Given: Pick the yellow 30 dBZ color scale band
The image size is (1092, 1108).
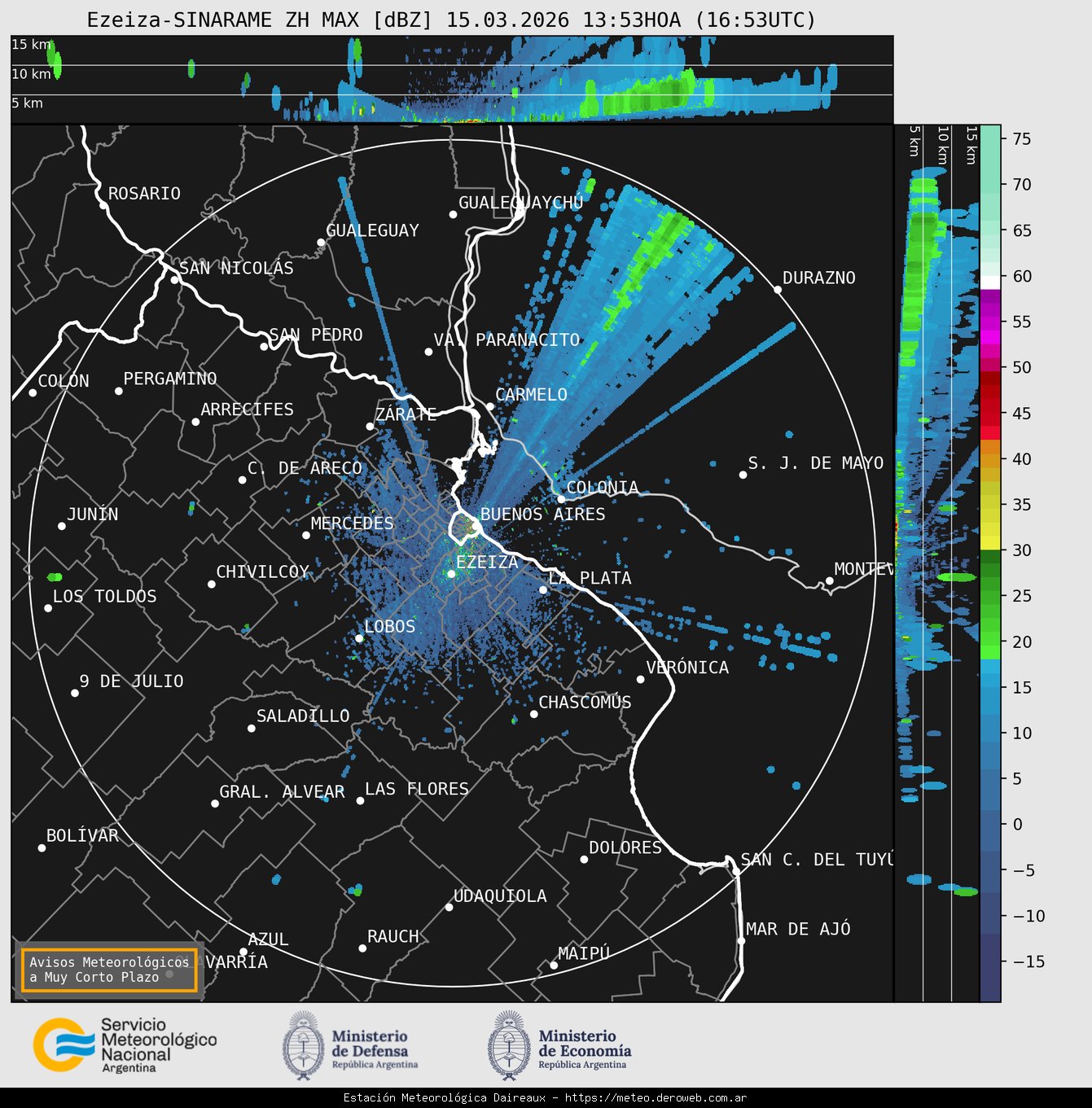Looking at the screenshot, I should (x=990, y=541).
